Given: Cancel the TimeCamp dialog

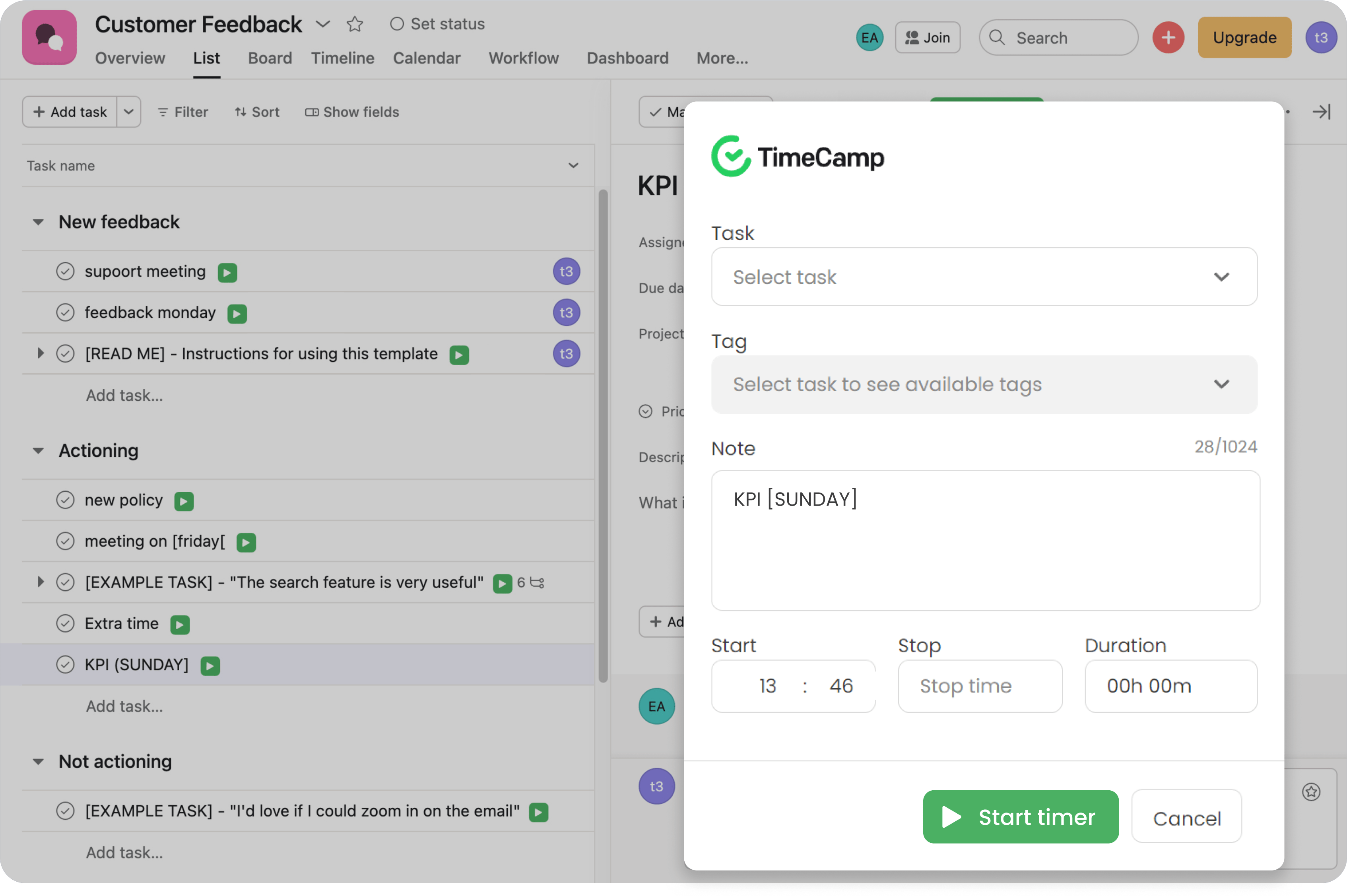Looking at the screenshot, I should pos(1186,816).
